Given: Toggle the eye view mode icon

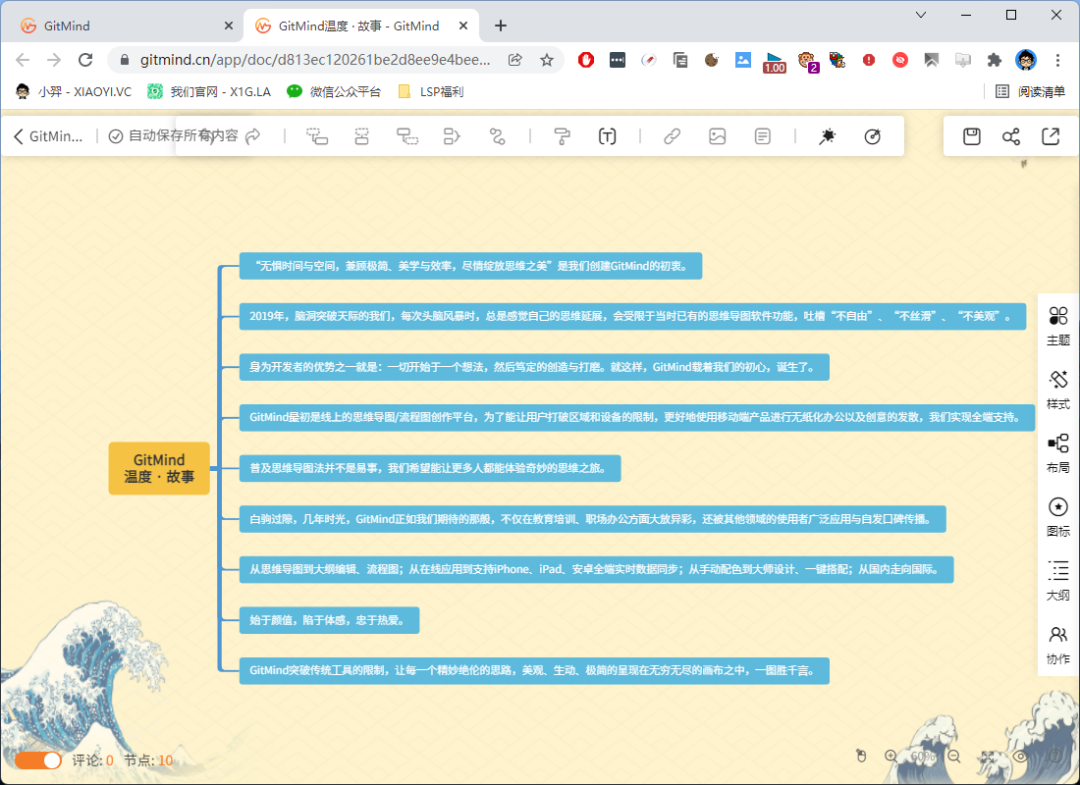Looking at the screenshot, I should pos(1020,756).
